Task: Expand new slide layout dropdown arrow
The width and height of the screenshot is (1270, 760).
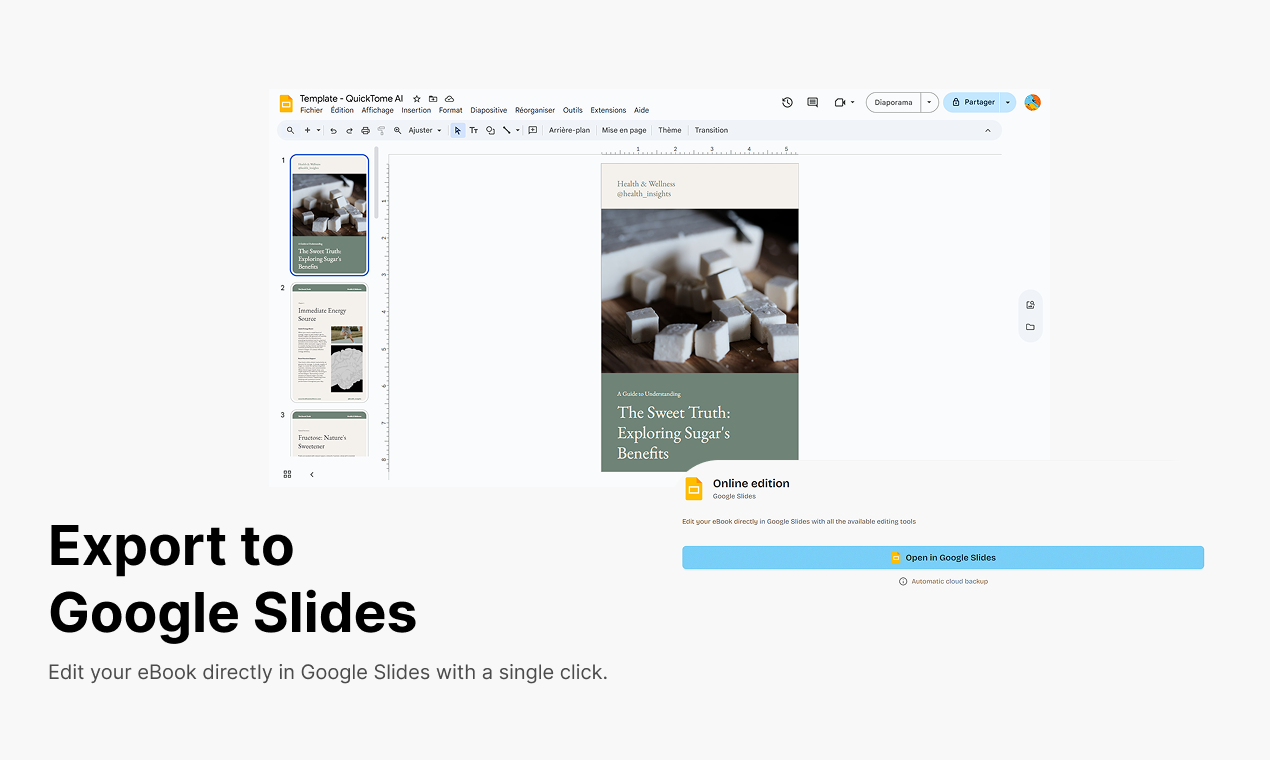Action: [x=319, y=130]
